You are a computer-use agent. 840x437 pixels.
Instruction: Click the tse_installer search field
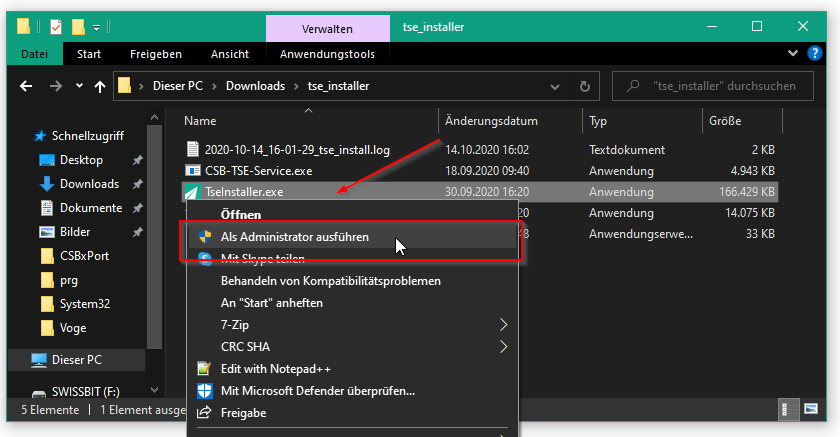tap(712, 86)
